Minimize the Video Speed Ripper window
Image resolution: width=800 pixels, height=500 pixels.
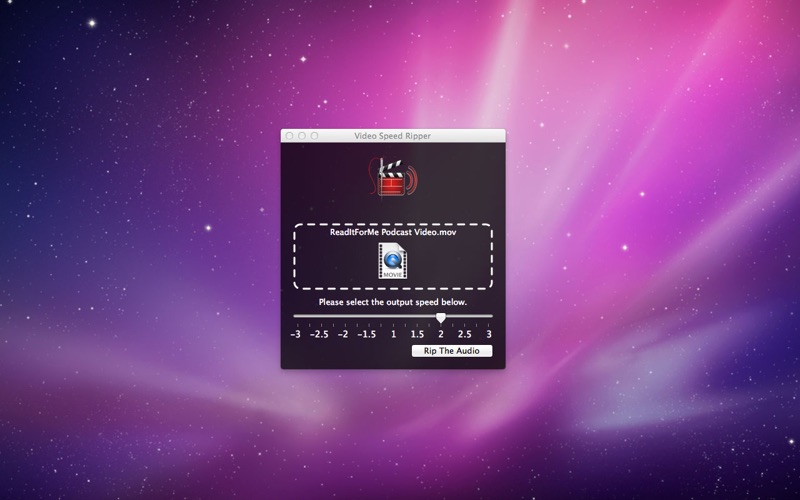(x=301, y=135)
